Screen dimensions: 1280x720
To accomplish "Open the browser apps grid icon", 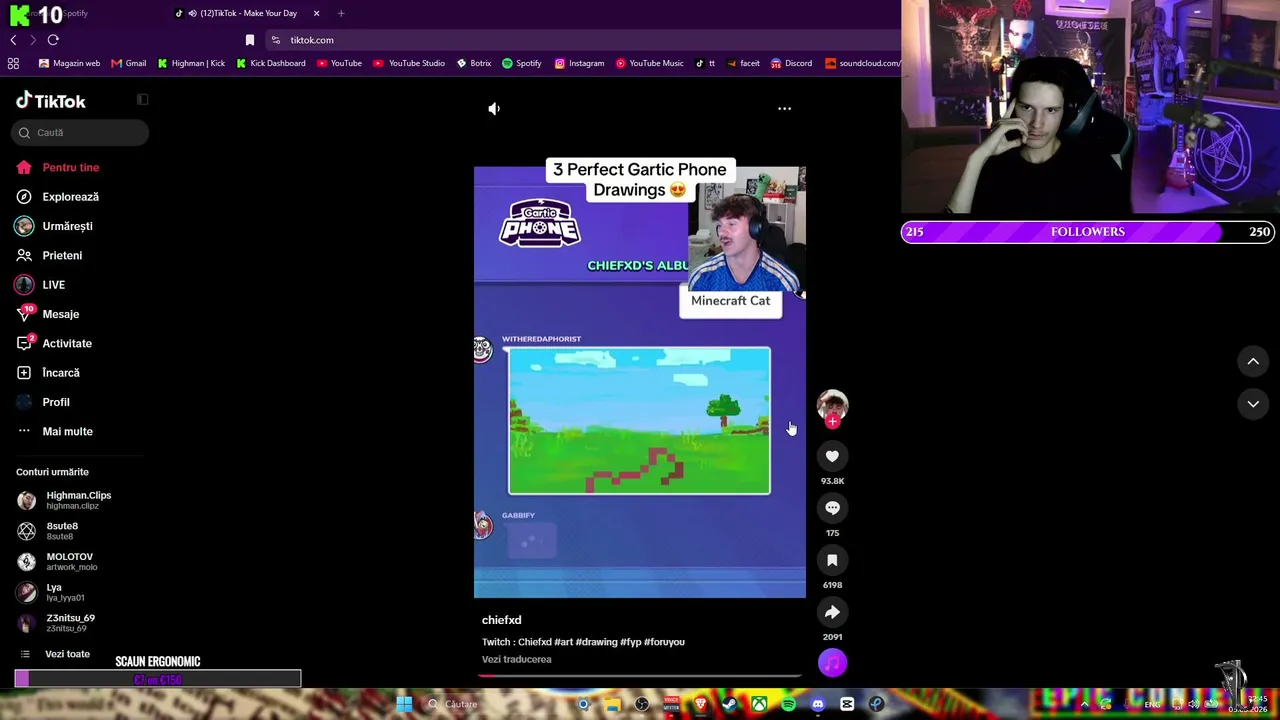I will pyautogui.click(x=13, y=63).
